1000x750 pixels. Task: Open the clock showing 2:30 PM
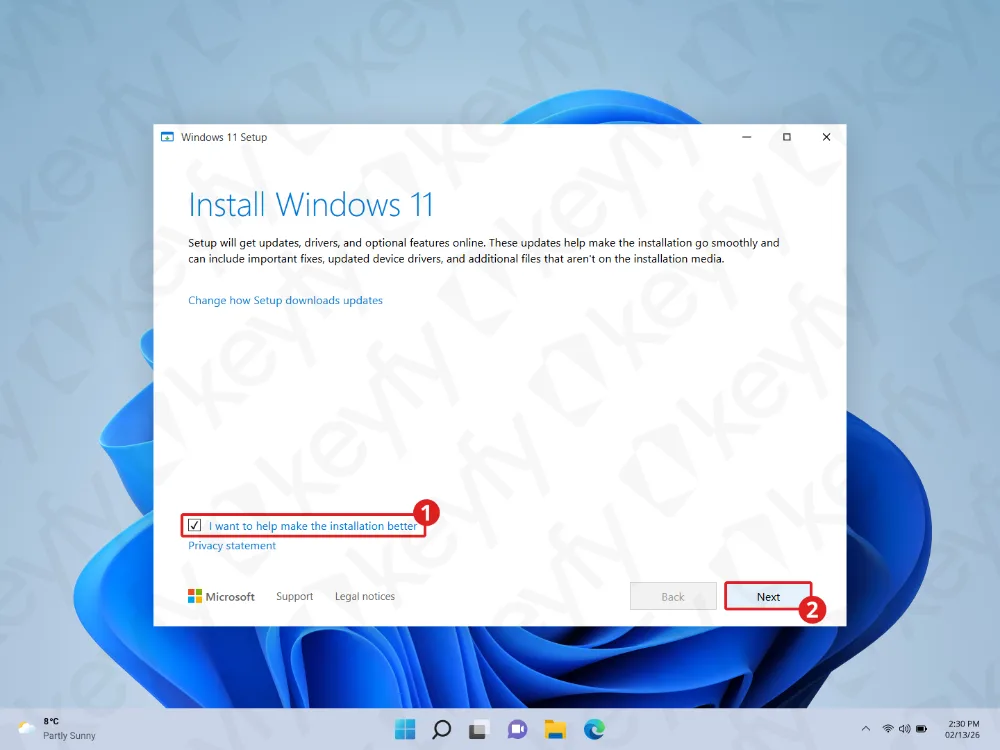(962, 729)
